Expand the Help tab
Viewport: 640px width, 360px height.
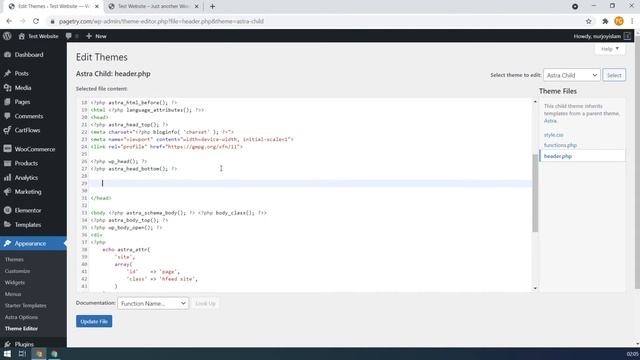[610, 49]
